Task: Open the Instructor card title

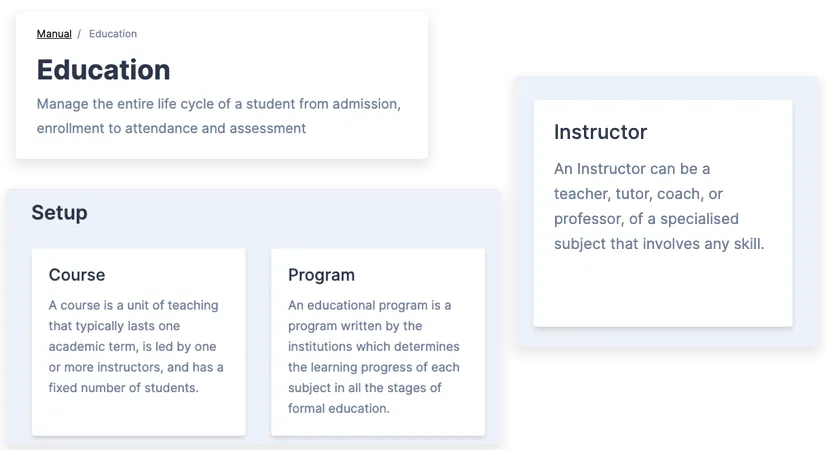Action: (600, 132)
